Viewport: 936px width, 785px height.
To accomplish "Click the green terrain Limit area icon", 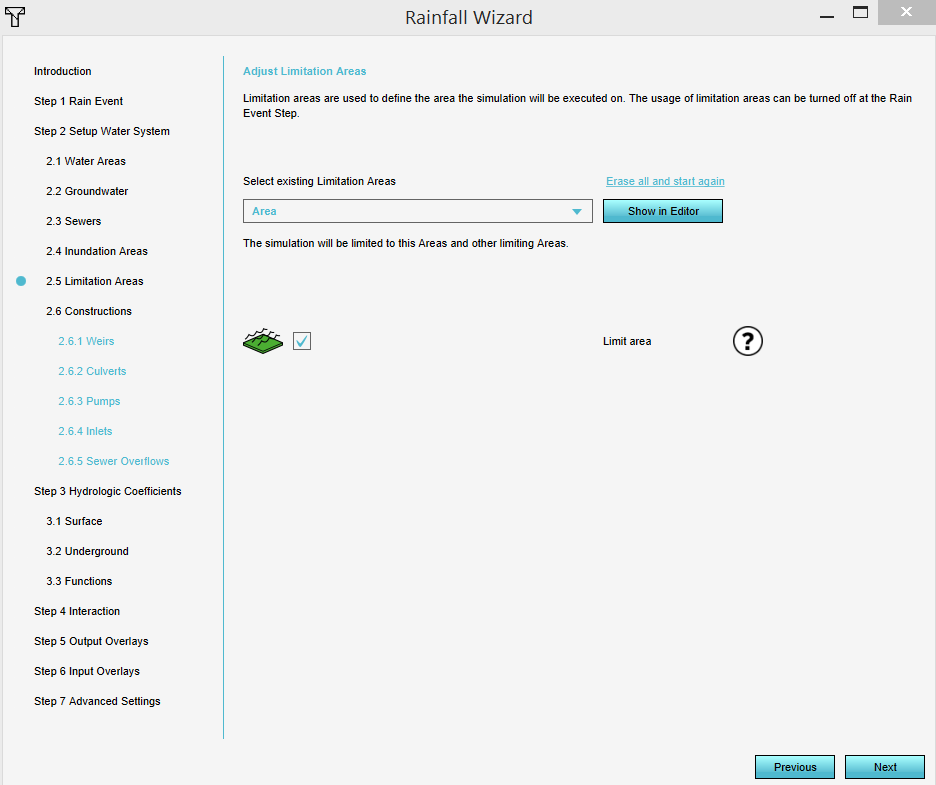I will point(263,341).
